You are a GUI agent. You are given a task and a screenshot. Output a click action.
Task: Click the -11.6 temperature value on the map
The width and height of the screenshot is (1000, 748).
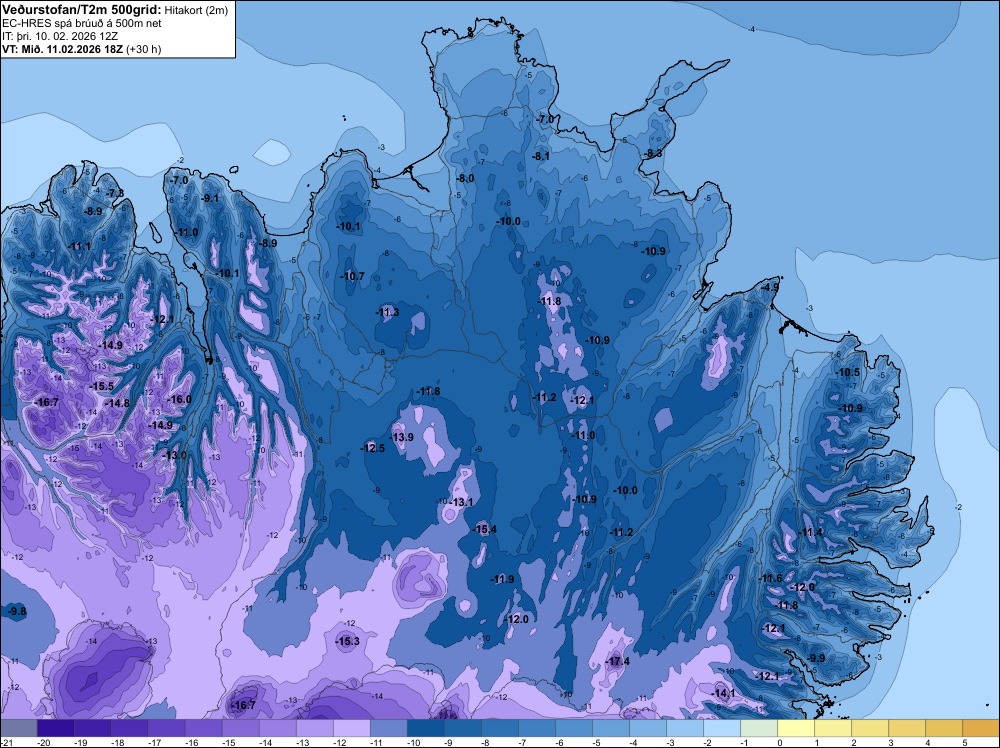coord(770,578)
